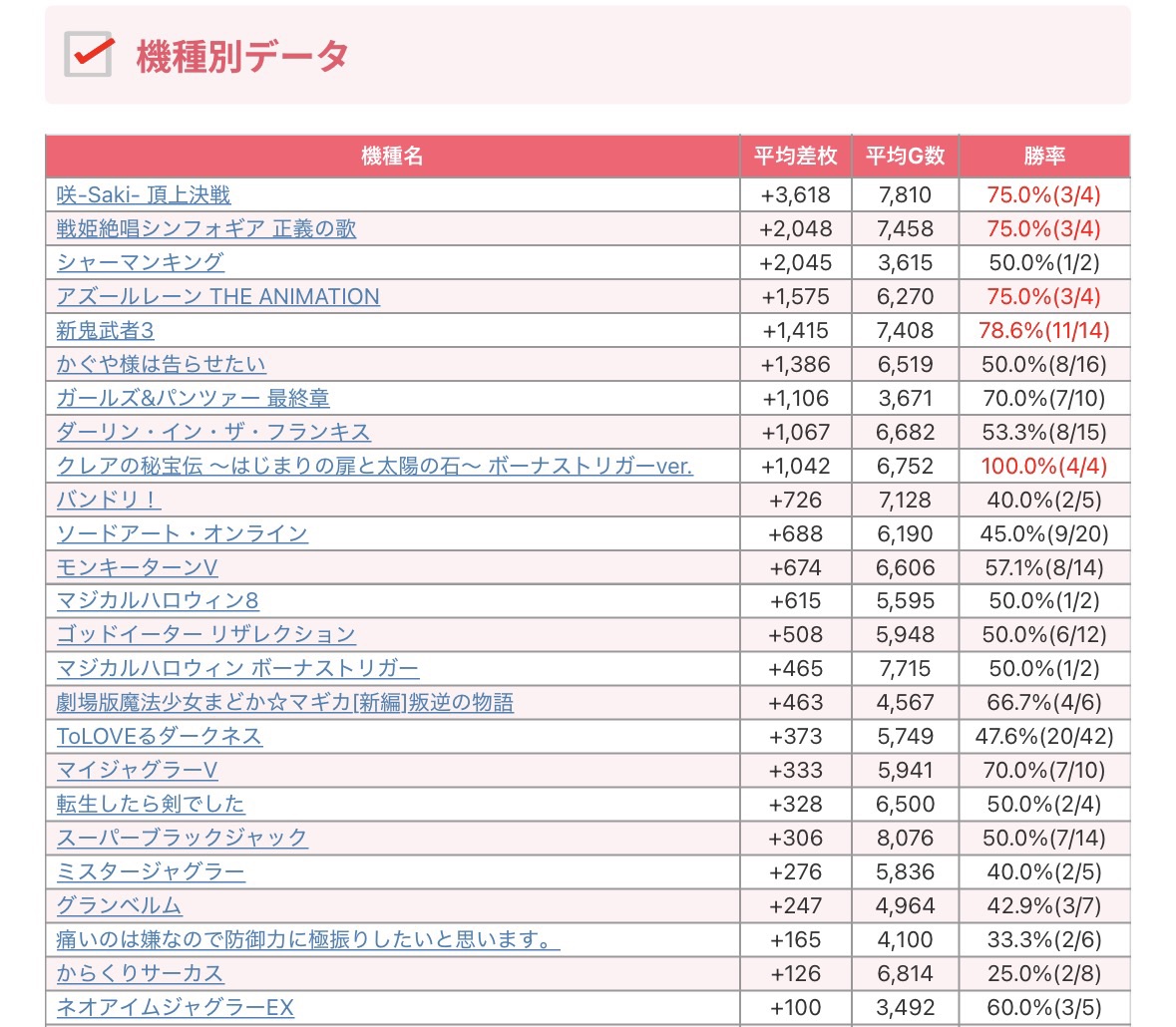Select the 47.6%(20/42) win rate cell
Image resolution: width=1176 pixels, height=1027 pixels.
pos(1044,736)
